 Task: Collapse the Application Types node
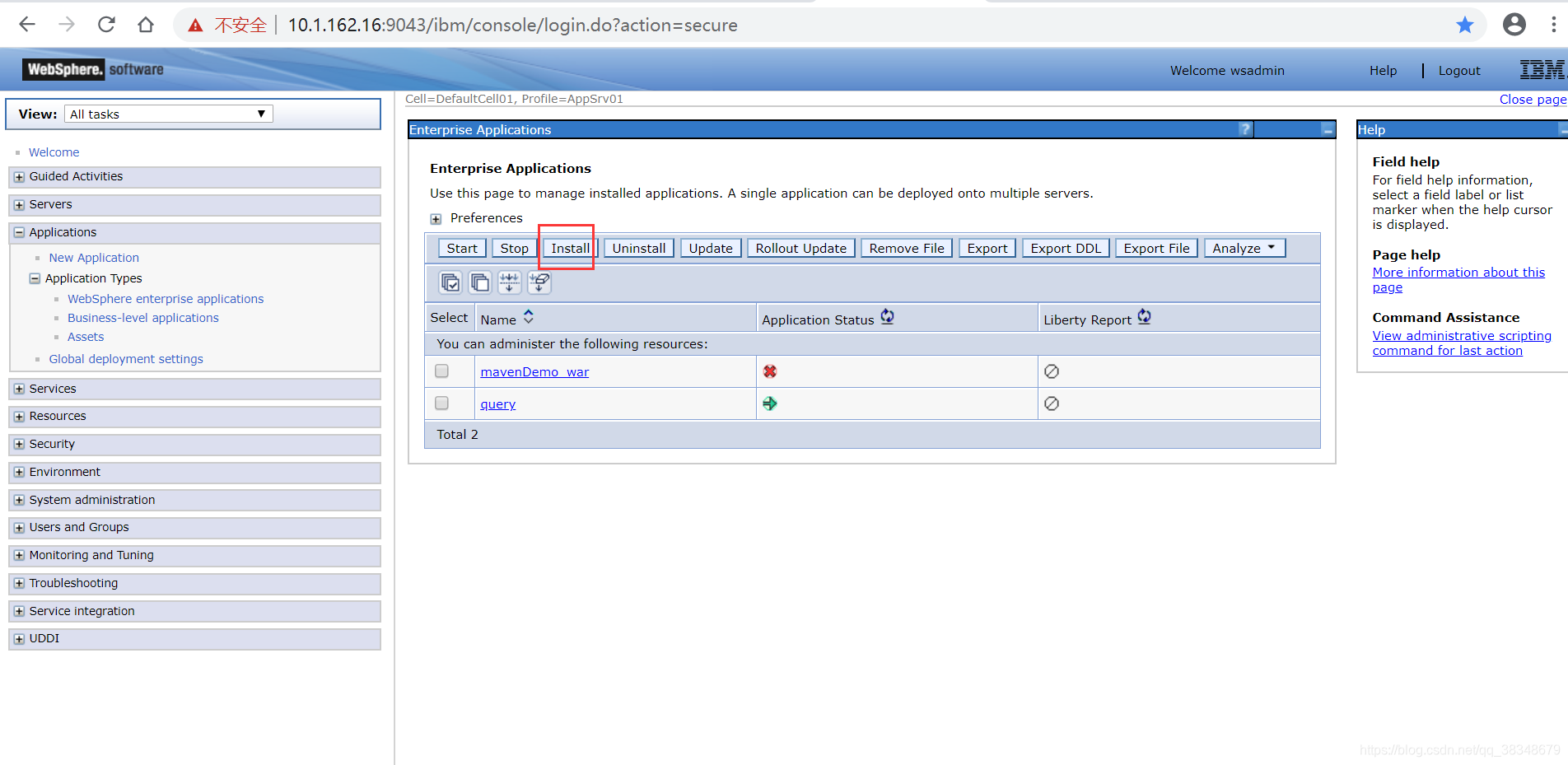[35, 278]
